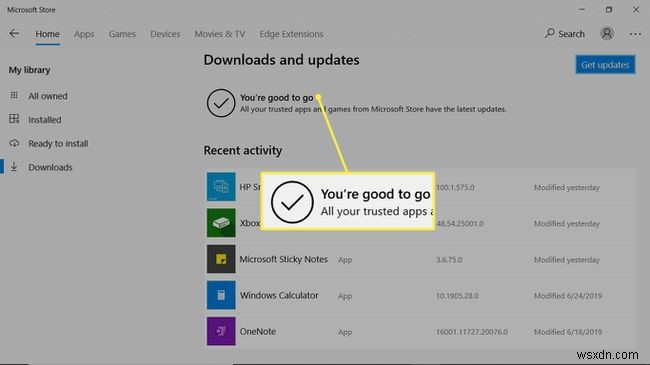Open OneNote entry name

pyautogui.click(x=257, y=331)
